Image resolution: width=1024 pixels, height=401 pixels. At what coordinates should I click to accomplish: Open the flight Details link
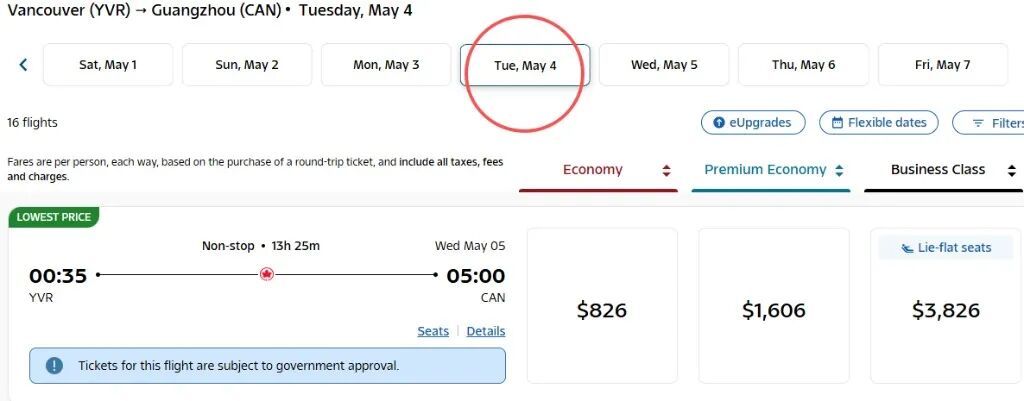(486, 331)
